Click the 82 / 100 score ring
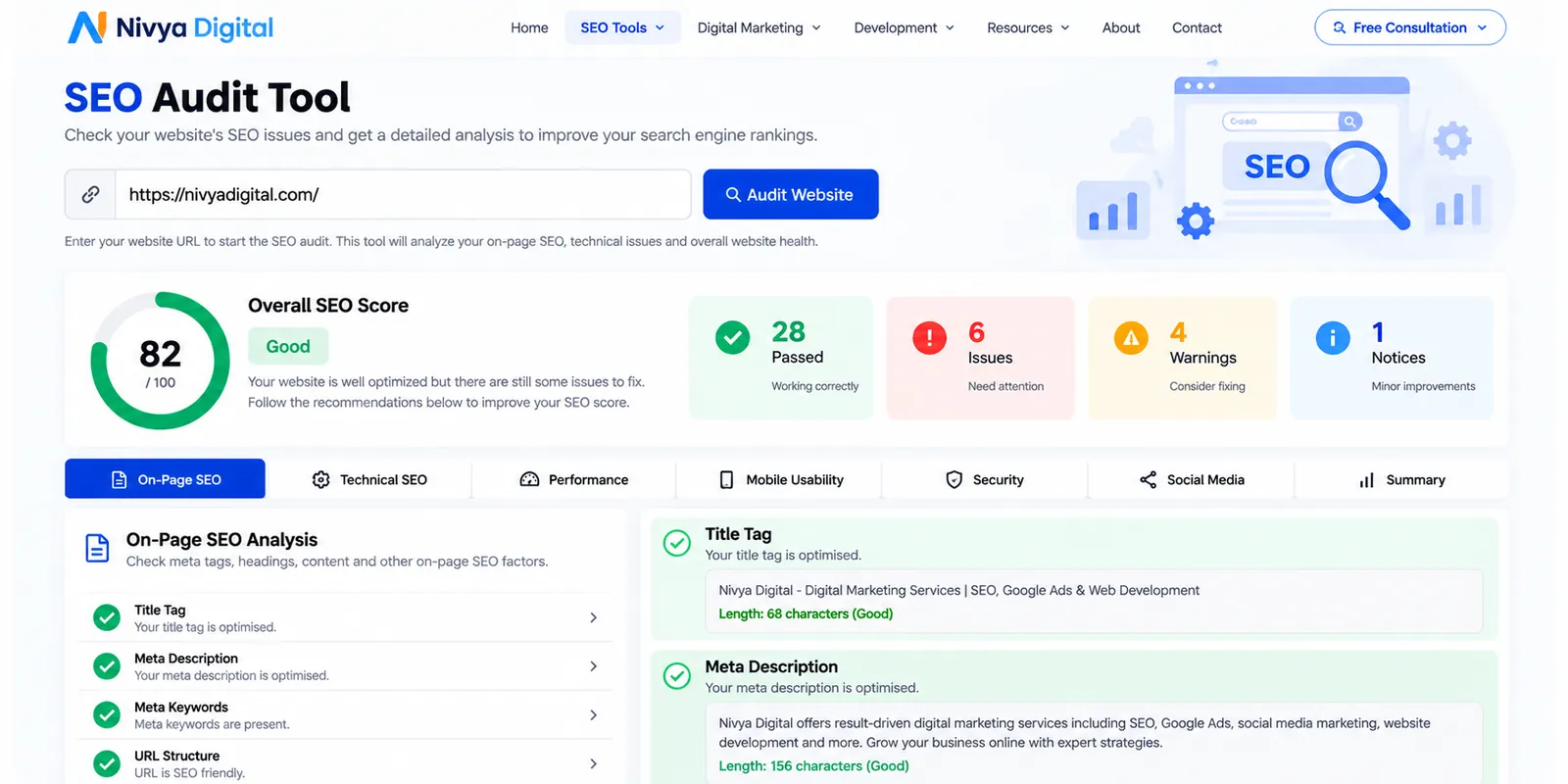This screenshot has width=1568, height=784. (x=160, y=361)
